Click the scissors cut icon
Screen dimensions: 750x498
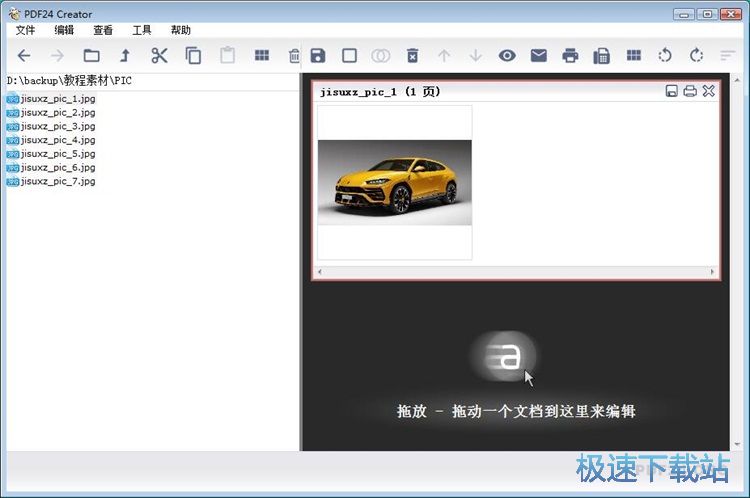tap(159, 56)
